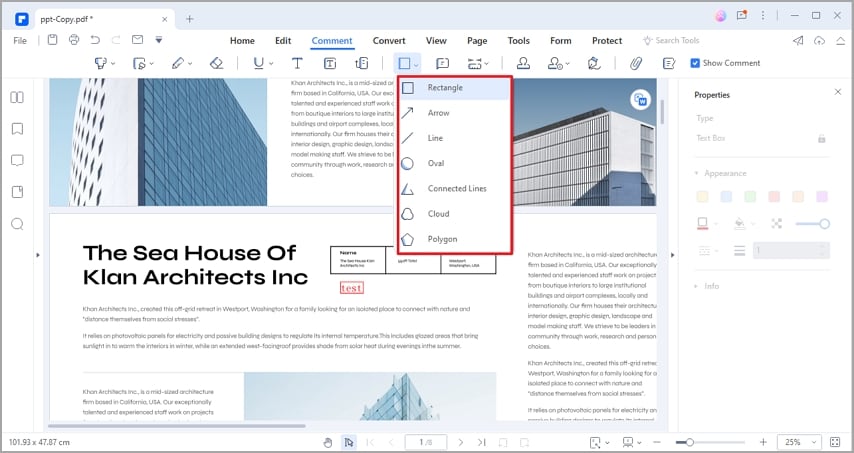This screenshot has width=854, height=453.
Task: Go to the View tab
Action: [436, 40]
